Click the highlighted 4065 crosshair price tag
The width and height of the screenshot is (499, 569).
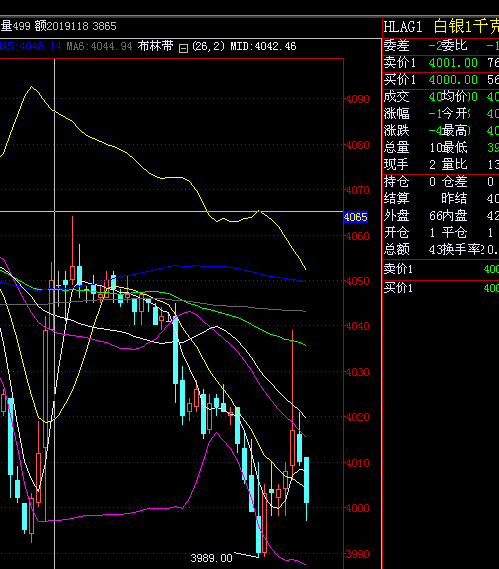[x=356, y=217]
